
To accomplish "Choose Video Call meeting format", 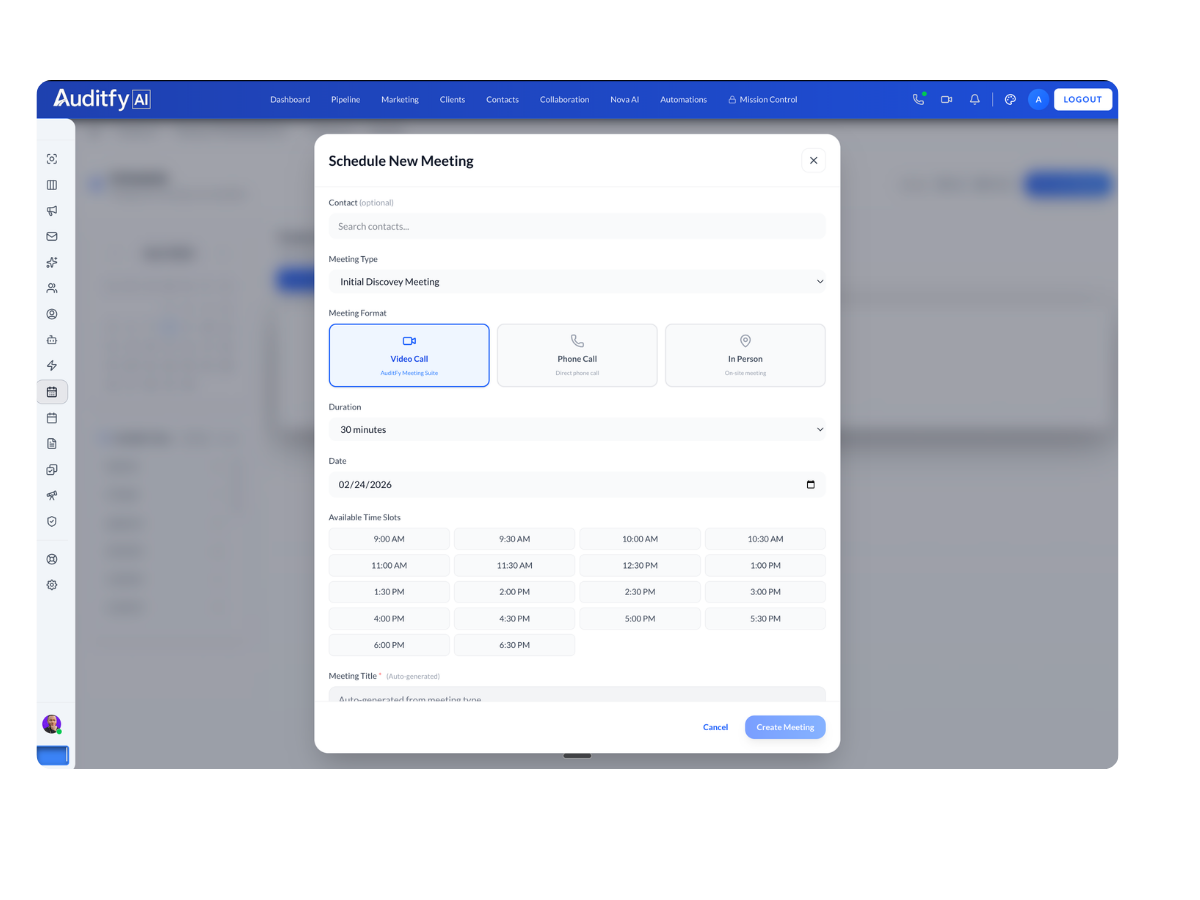I will click(x=409, y=355).
